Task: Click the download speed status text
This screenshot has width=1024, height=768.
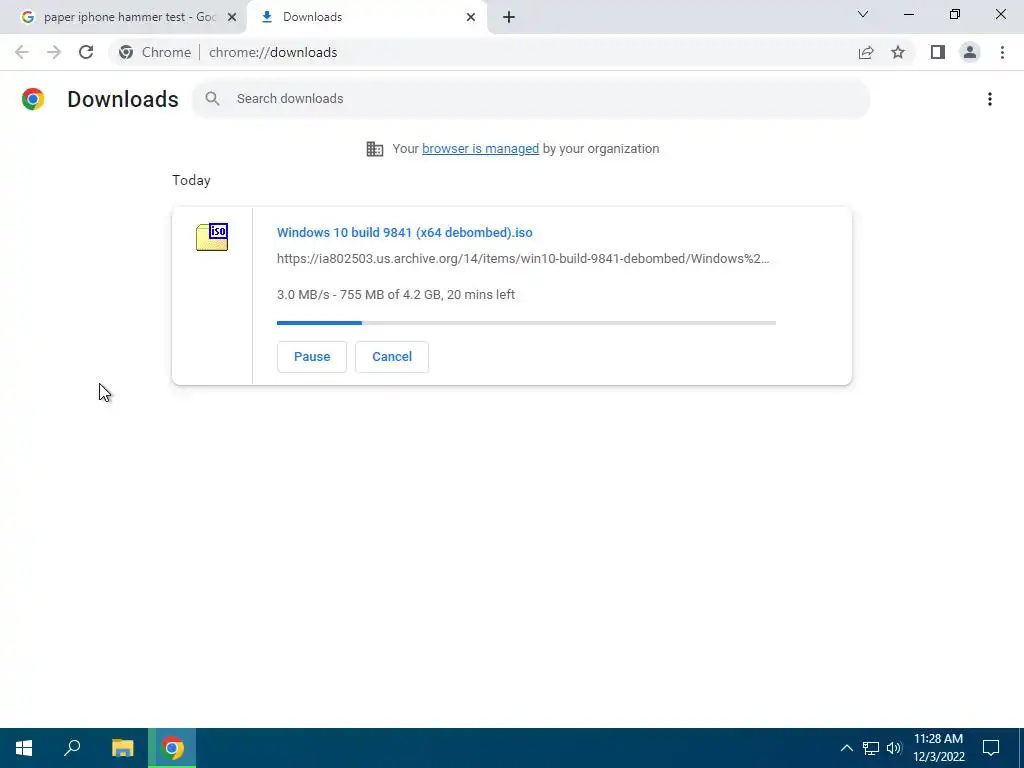Action: (396, 295)
